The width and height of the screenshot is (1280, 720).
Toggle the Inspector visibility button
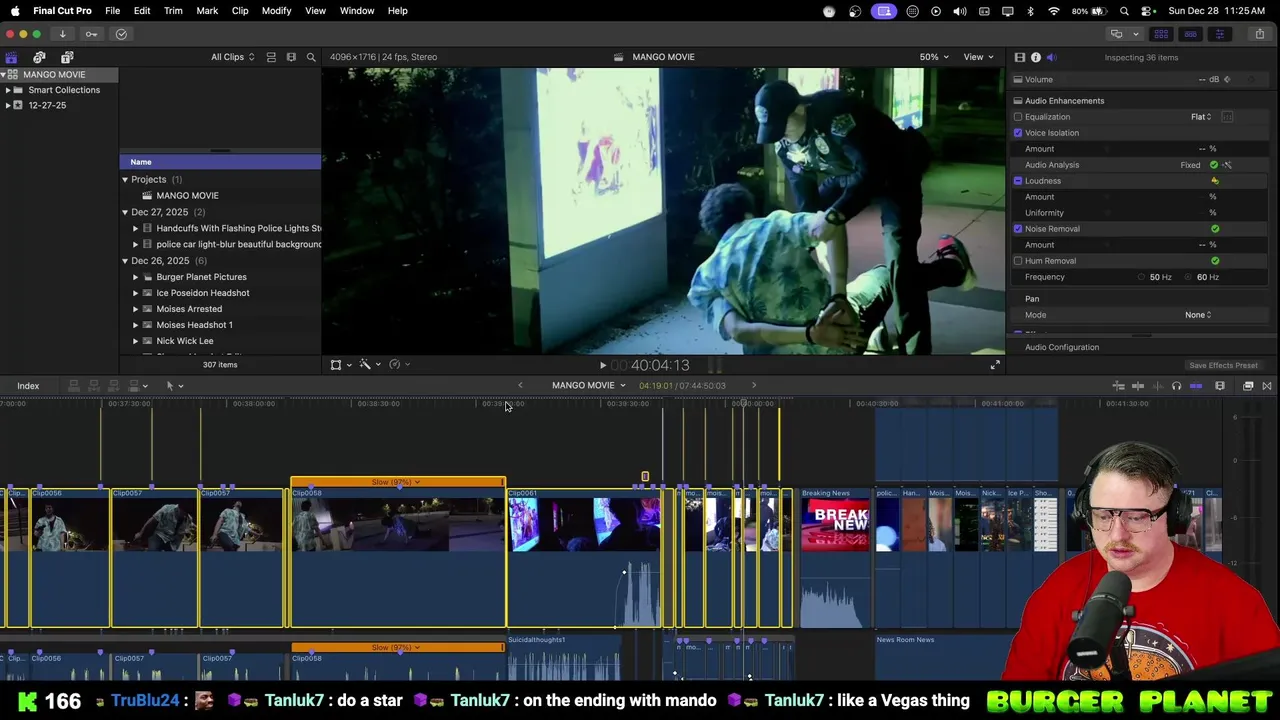point(1219,34)
